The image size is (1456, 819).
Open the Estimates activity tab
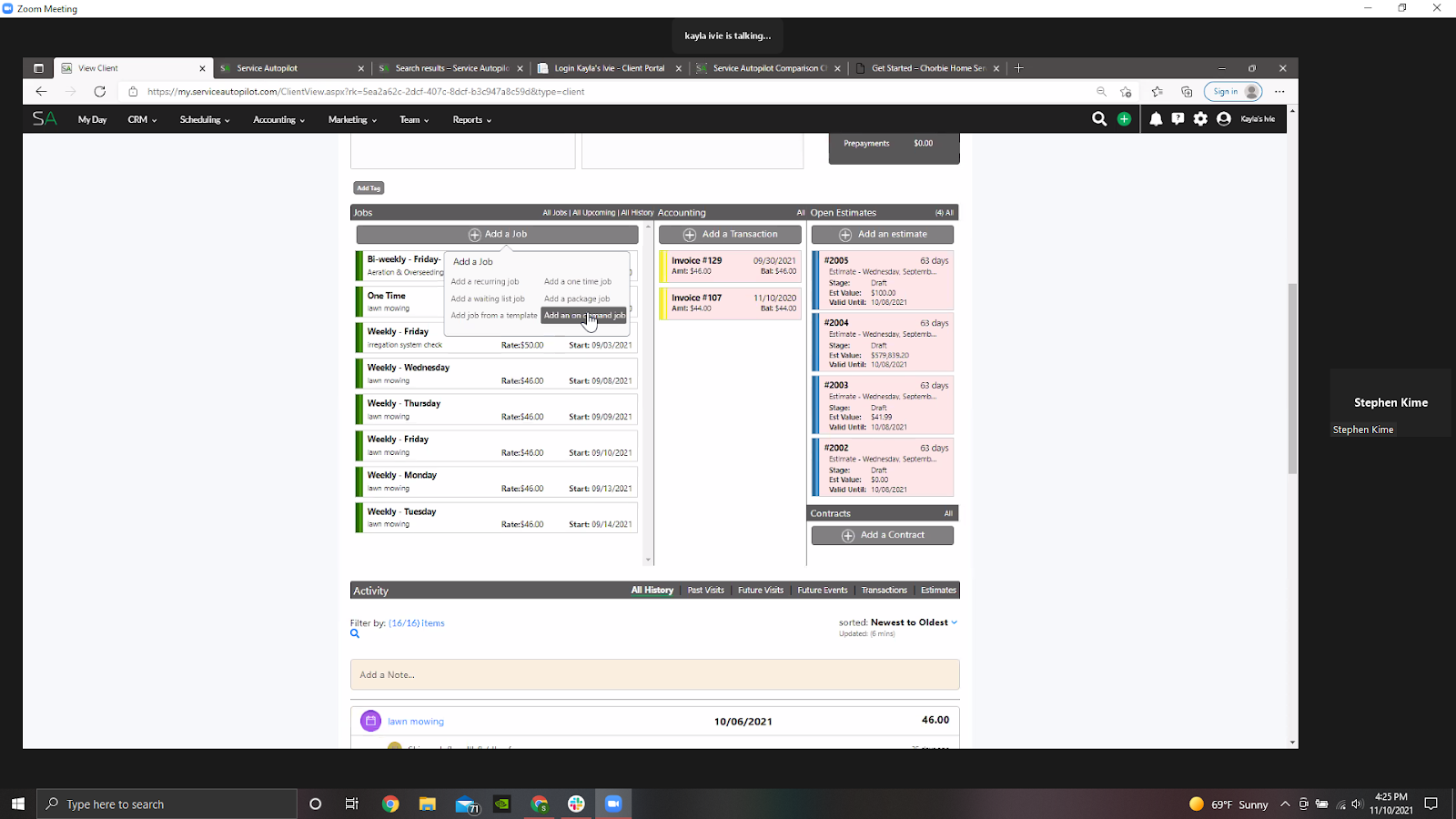[x=938, y=591]
